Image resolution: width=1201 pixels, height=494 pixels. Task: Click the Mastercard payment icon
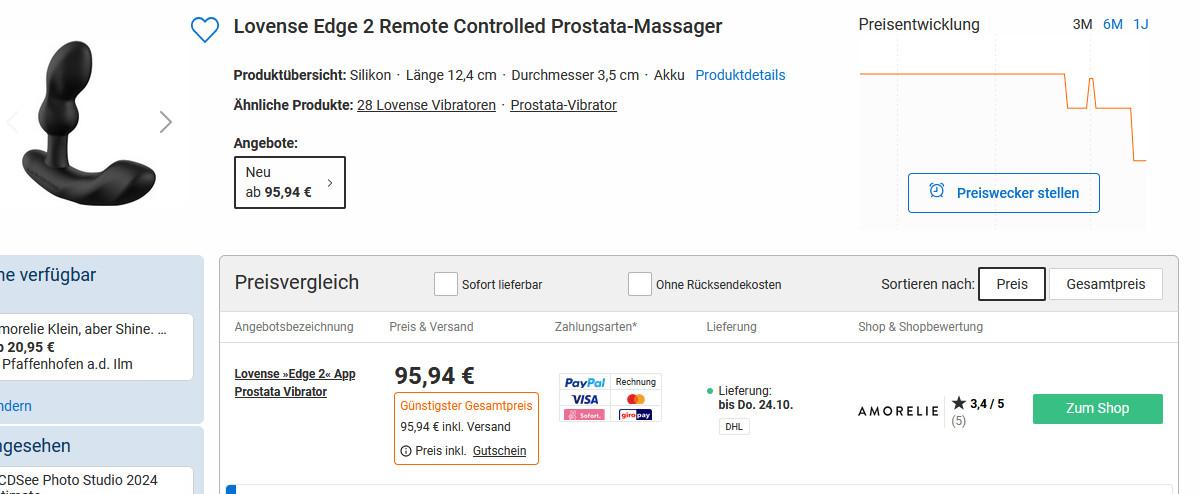(635, 399)
